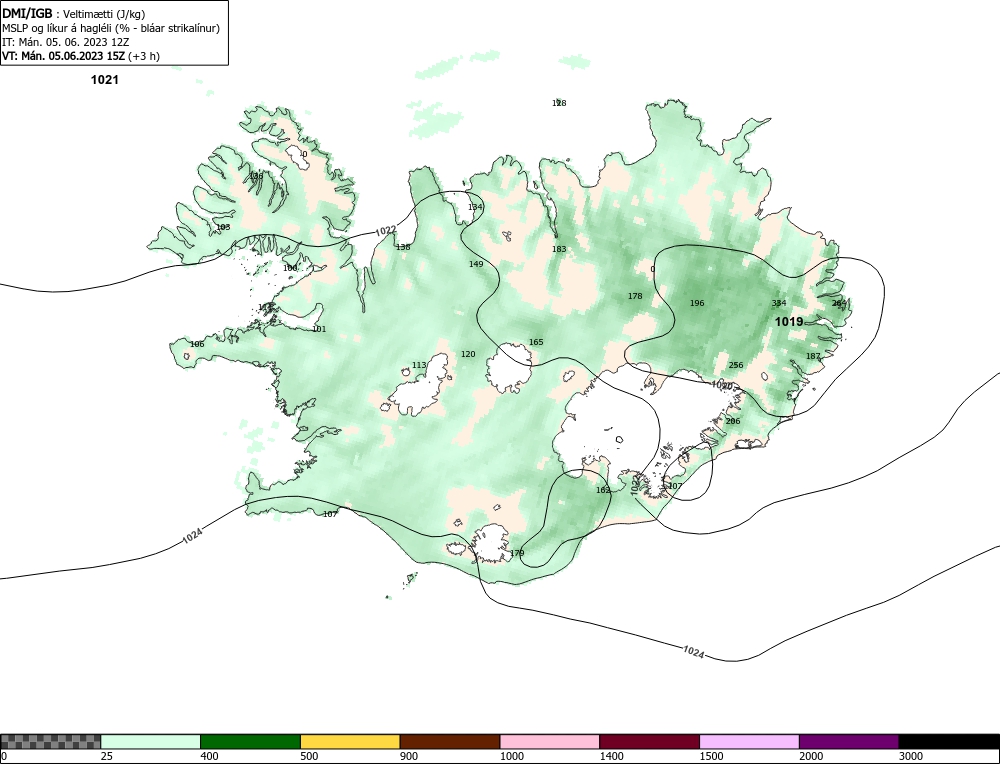The height and width of the screenshot is (764, 1000).
Task: Click the black colorbar segment above 3000
Action: tap(949, 741)
